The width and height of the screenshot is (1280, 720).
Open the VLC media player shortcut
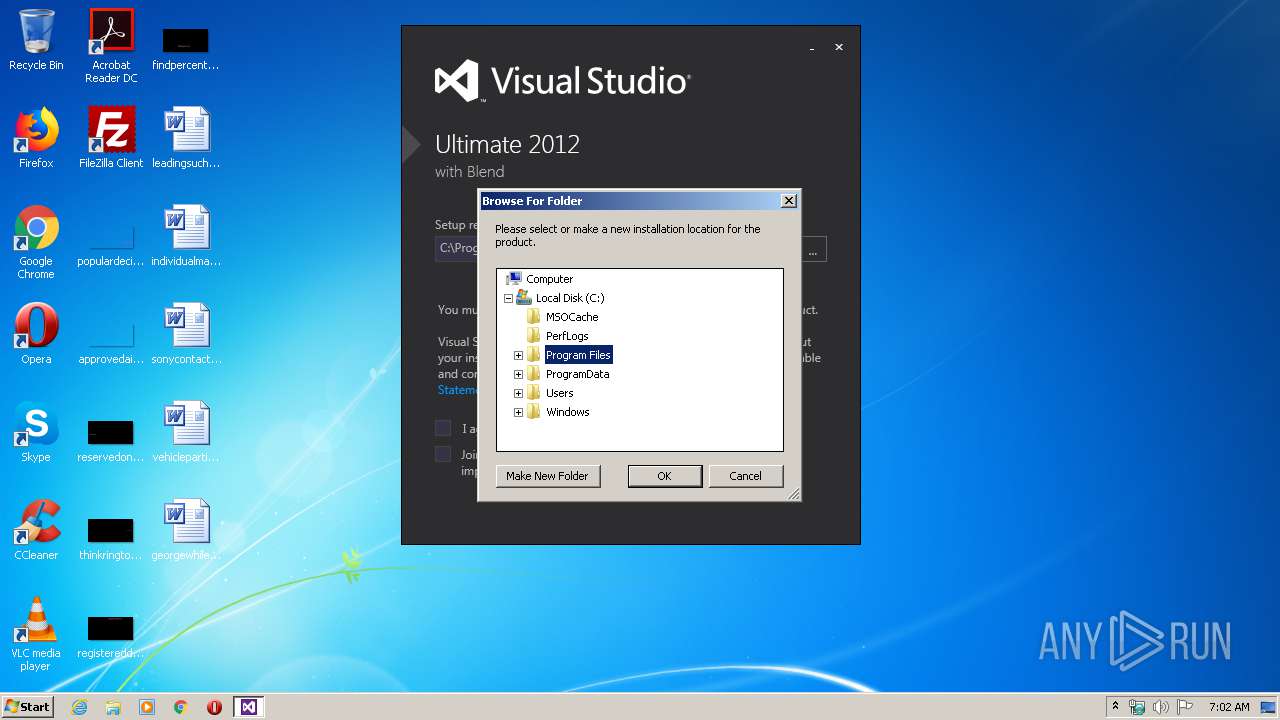tap(36, 634)
